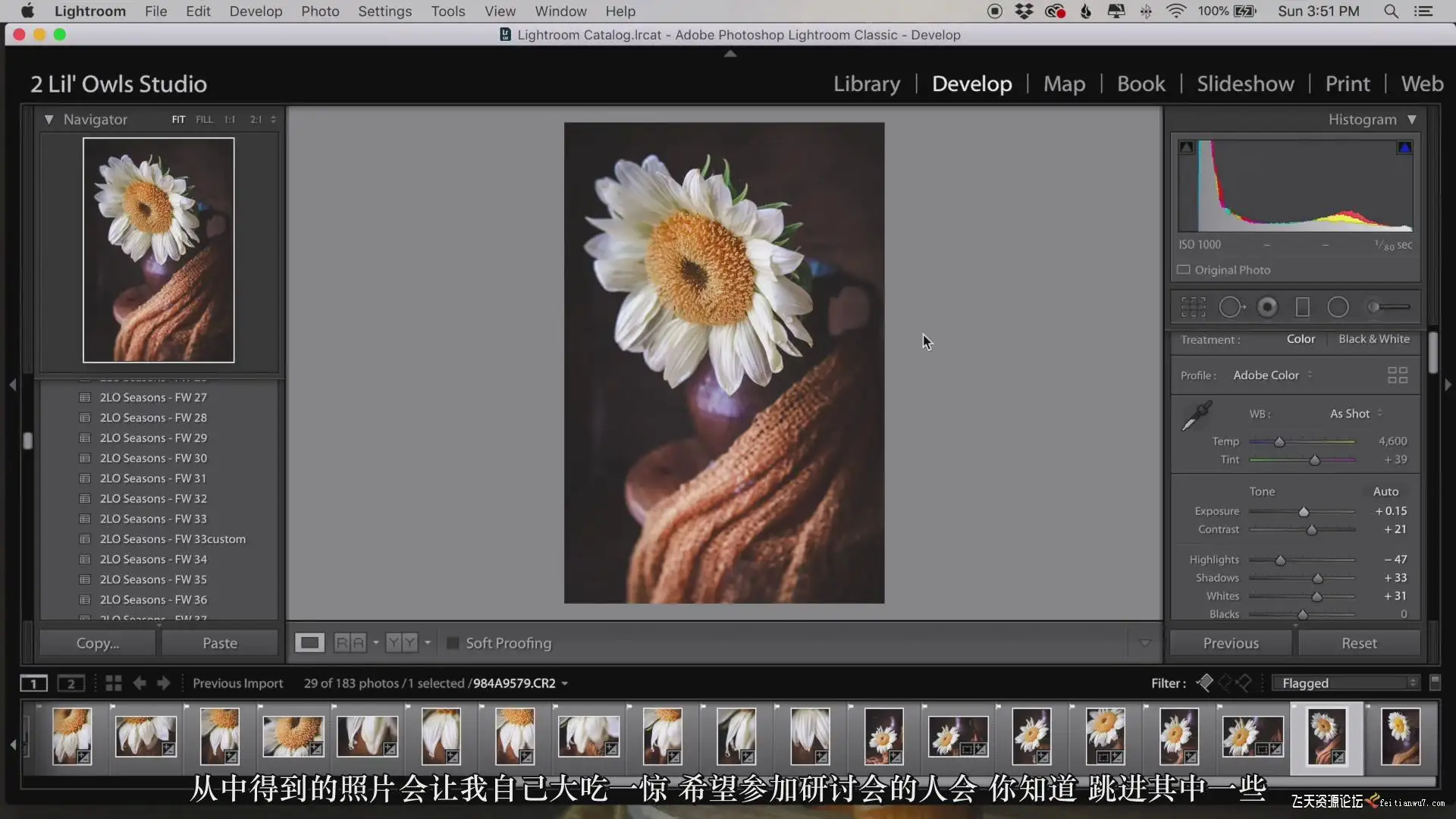This screenshot has height=819, width=1456.
Task: Open the profile browser grid icon
Action: point(1397,375)
